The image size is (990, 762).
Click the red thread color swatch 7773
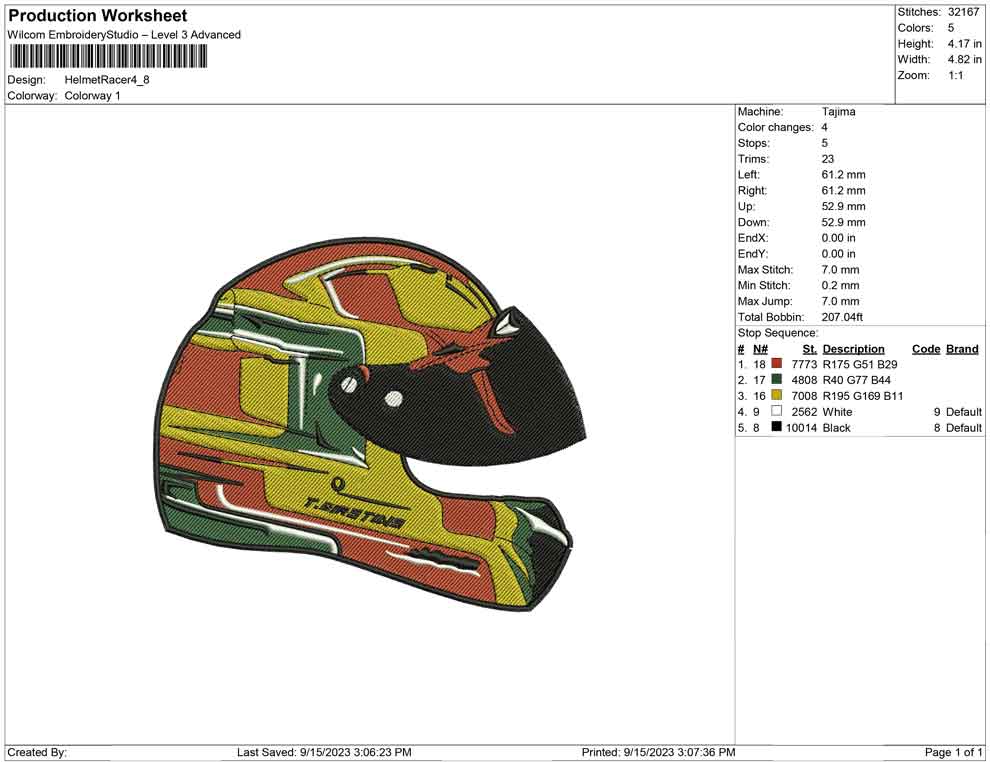[x=777, y=364]
